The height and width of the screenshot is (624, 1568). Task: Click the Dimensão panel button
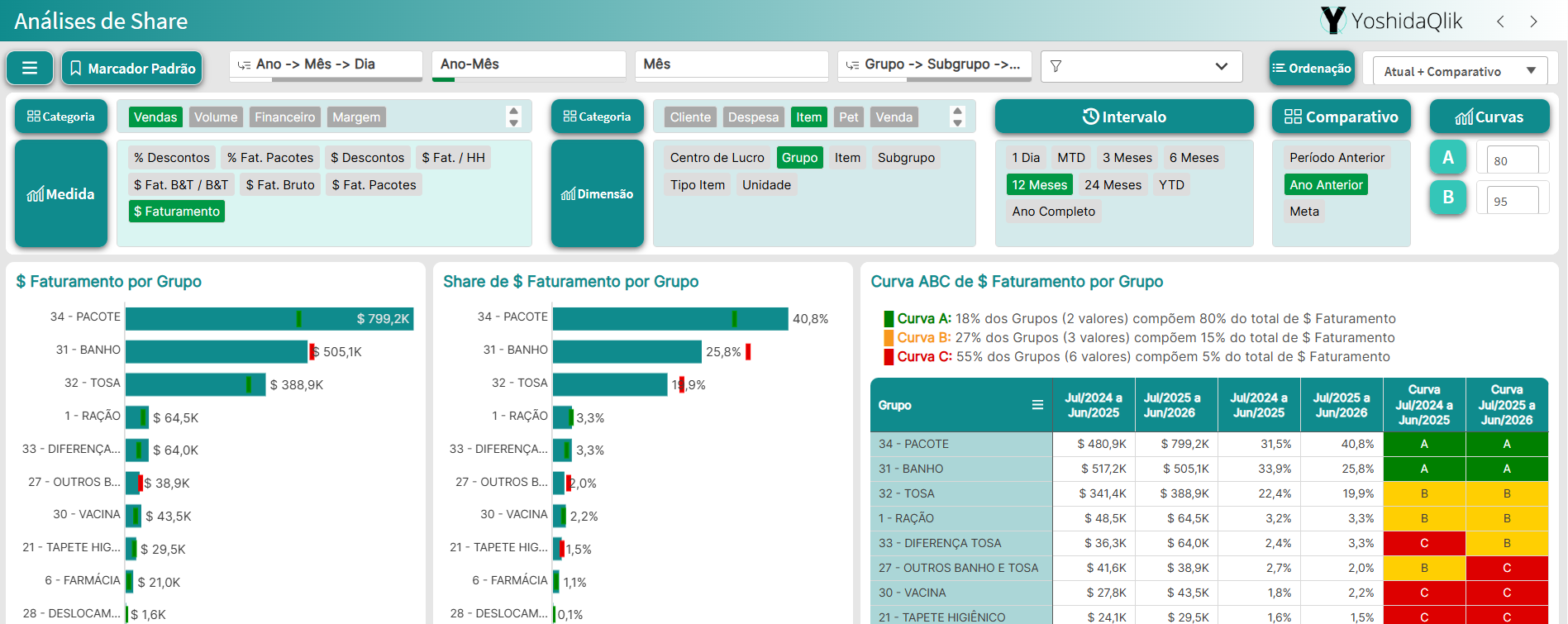[x=598, y=193]
